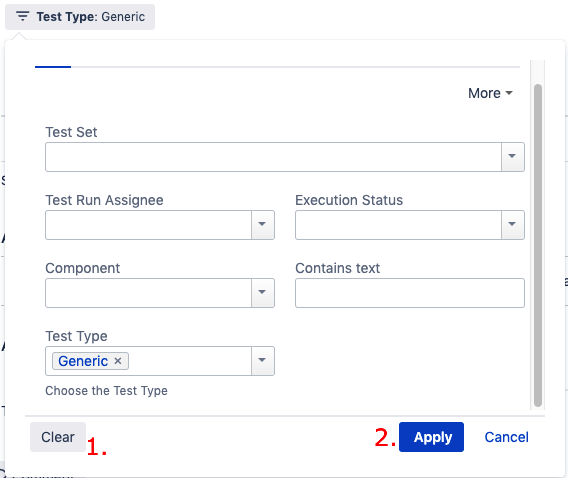The width and height of the screenshot is (568, 478).
Task: Remove the Generic tag via its x
Action: [x=118, y=361]
